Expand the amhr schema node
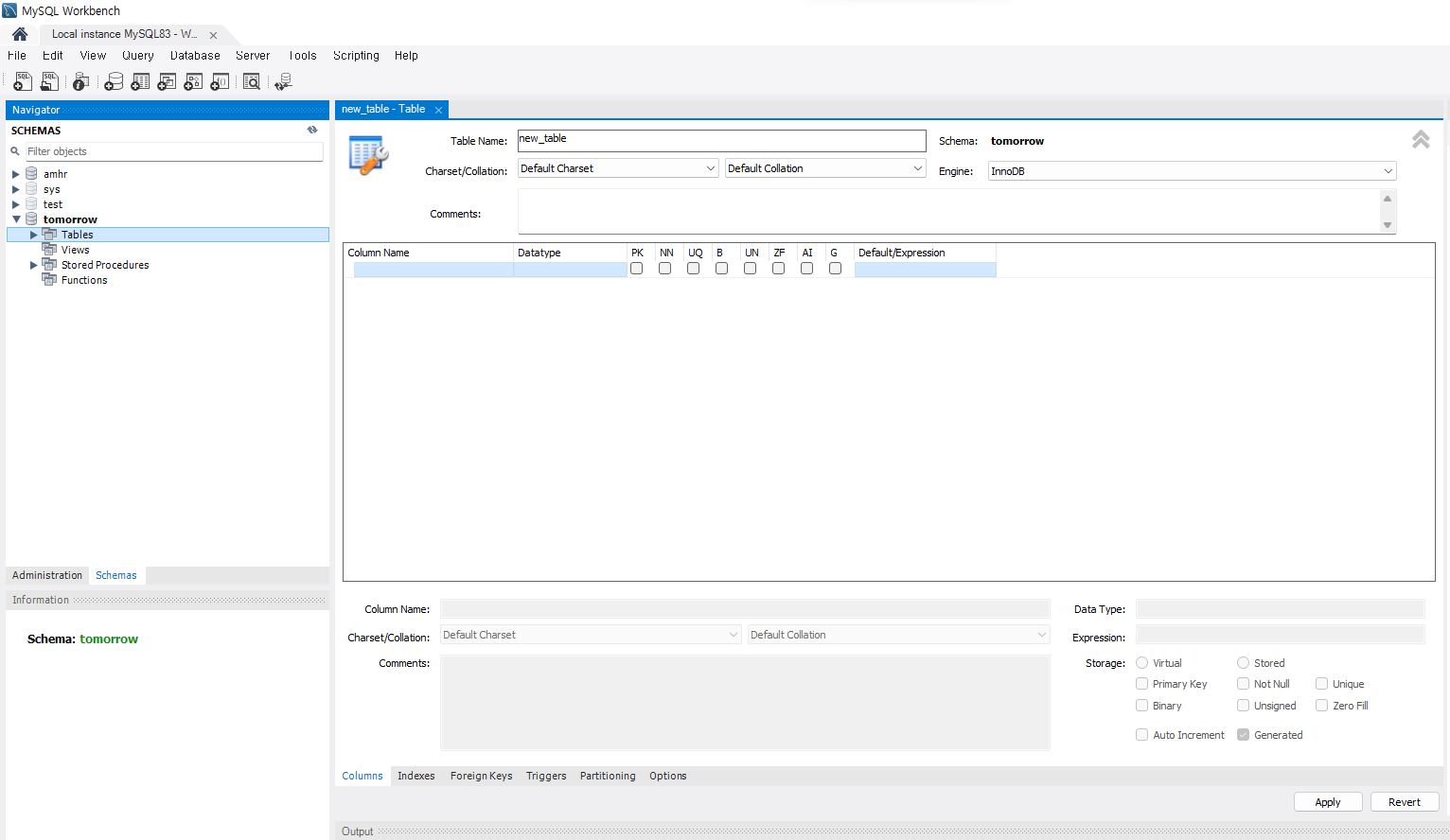The image size is (1450, 840). (16, 174)
